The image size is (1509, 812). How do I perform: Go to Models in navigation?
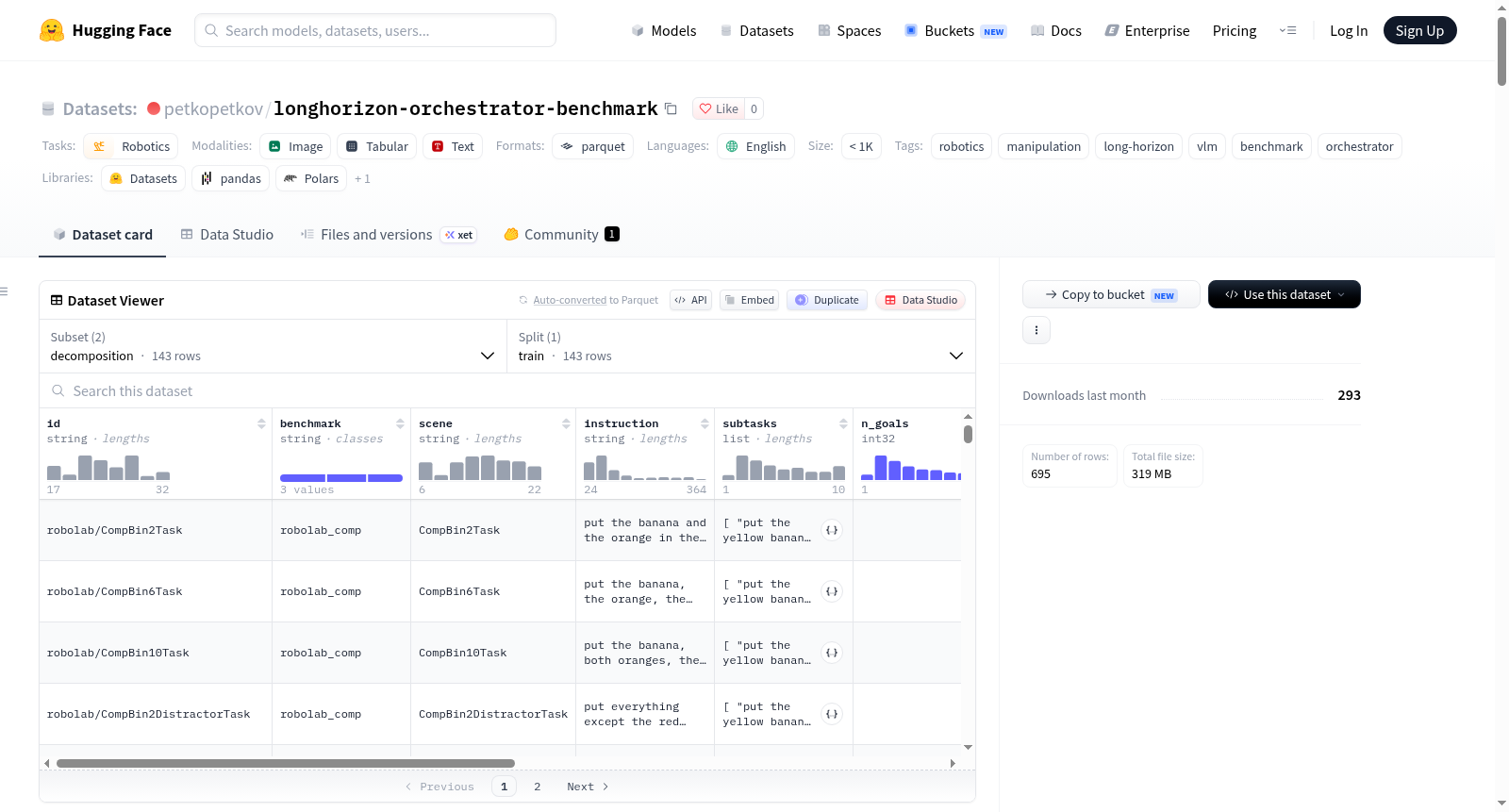click(664, 30)
